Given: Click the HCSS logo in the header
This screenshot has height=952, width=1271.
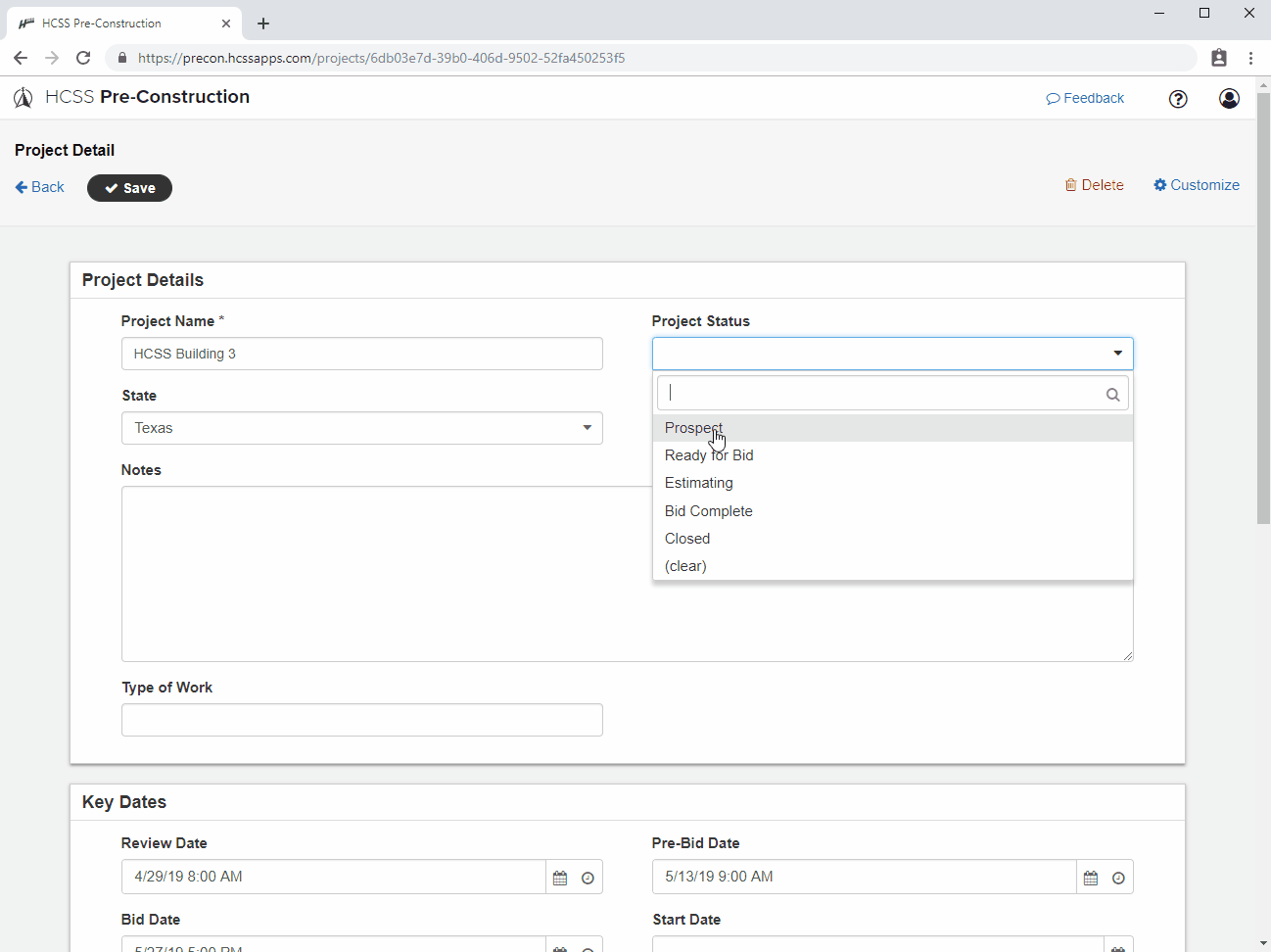Looking at the screenshot, I should click(23, 97).
